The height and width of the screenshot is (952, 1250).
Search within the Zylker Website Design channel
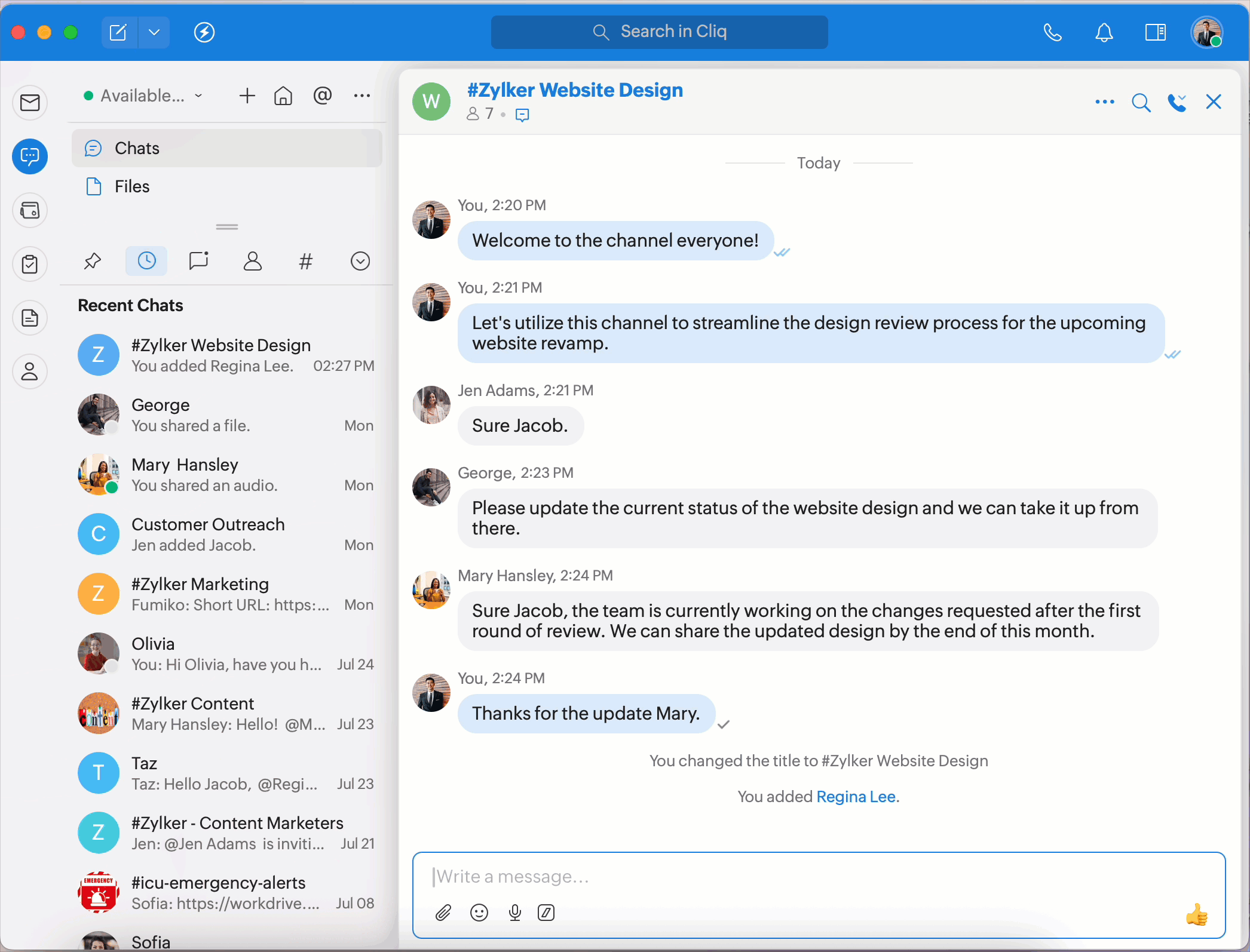1141,103
